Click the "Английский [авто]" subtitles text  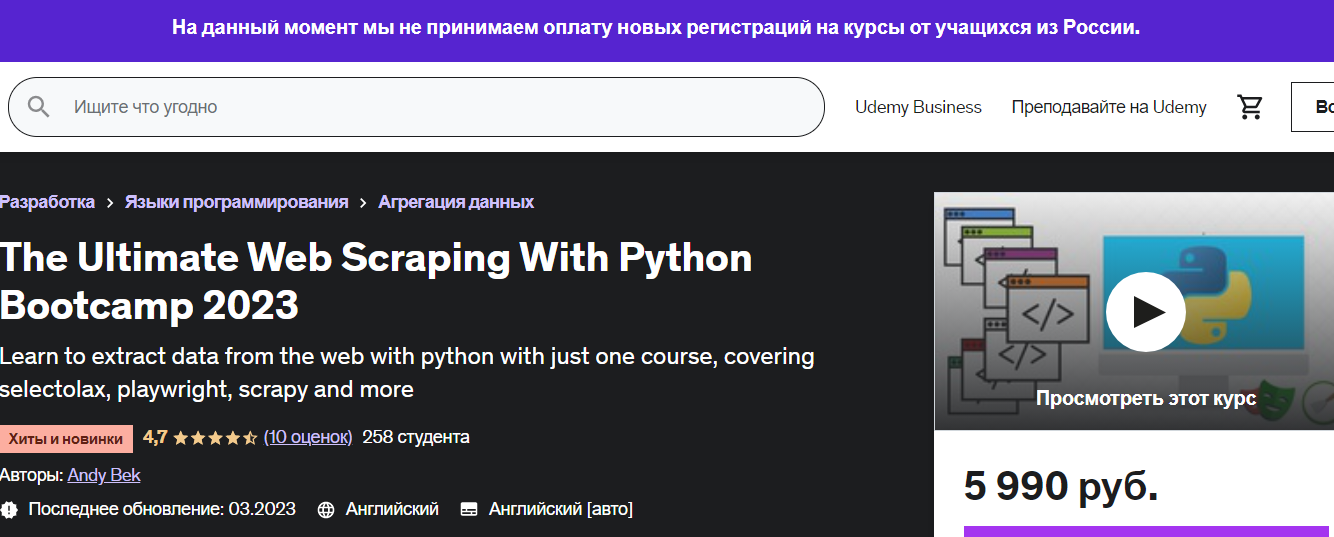[x=561, y=509]
